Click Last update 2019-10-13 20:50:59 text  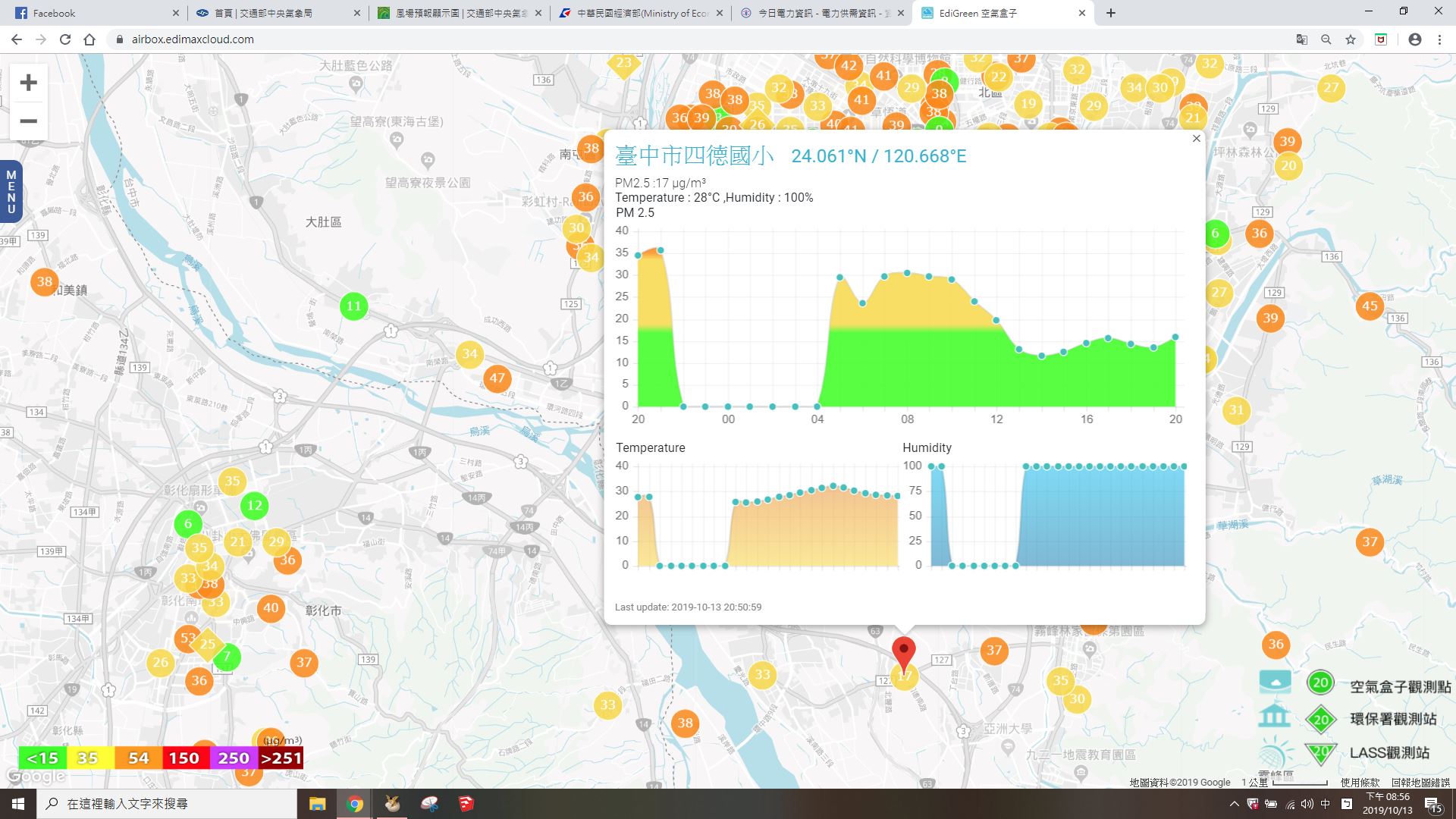coord(688,607)
